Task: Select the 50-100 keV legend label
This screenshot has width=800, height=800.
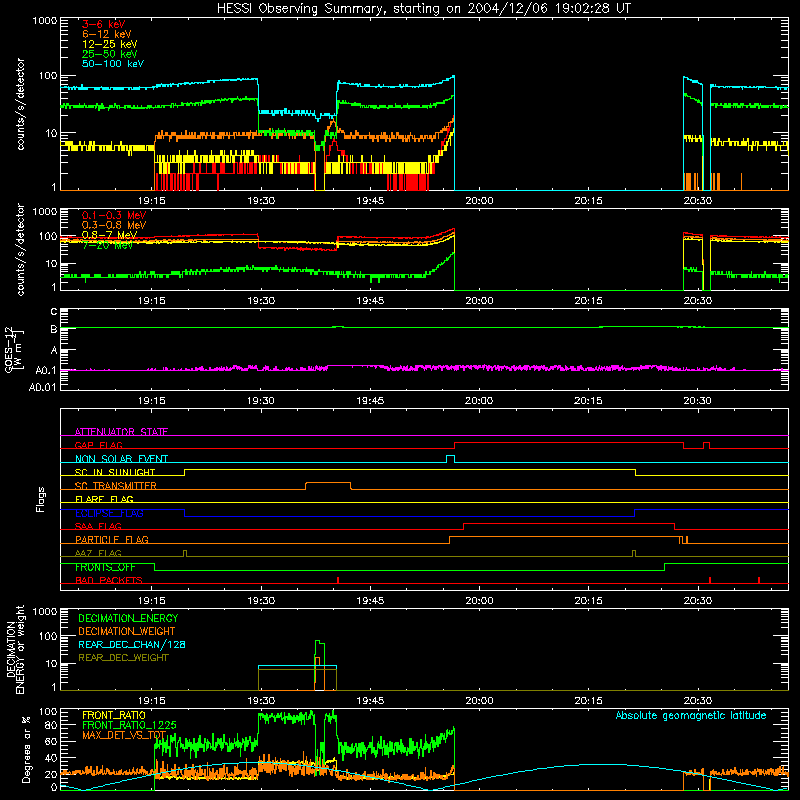Action: pyautogui.click(x=113, y=64)
